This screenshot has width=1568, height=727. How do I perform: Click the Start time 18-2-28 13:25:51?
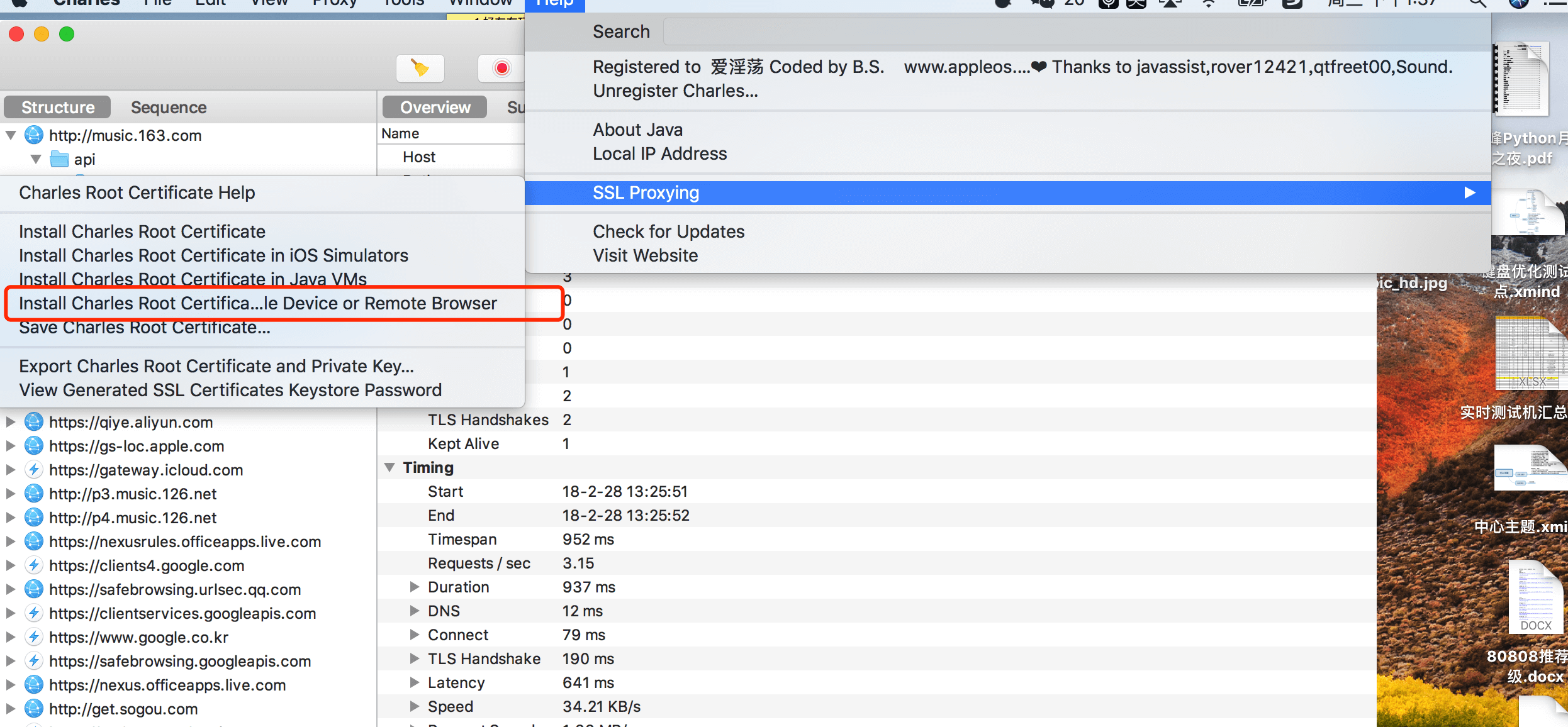625,491
